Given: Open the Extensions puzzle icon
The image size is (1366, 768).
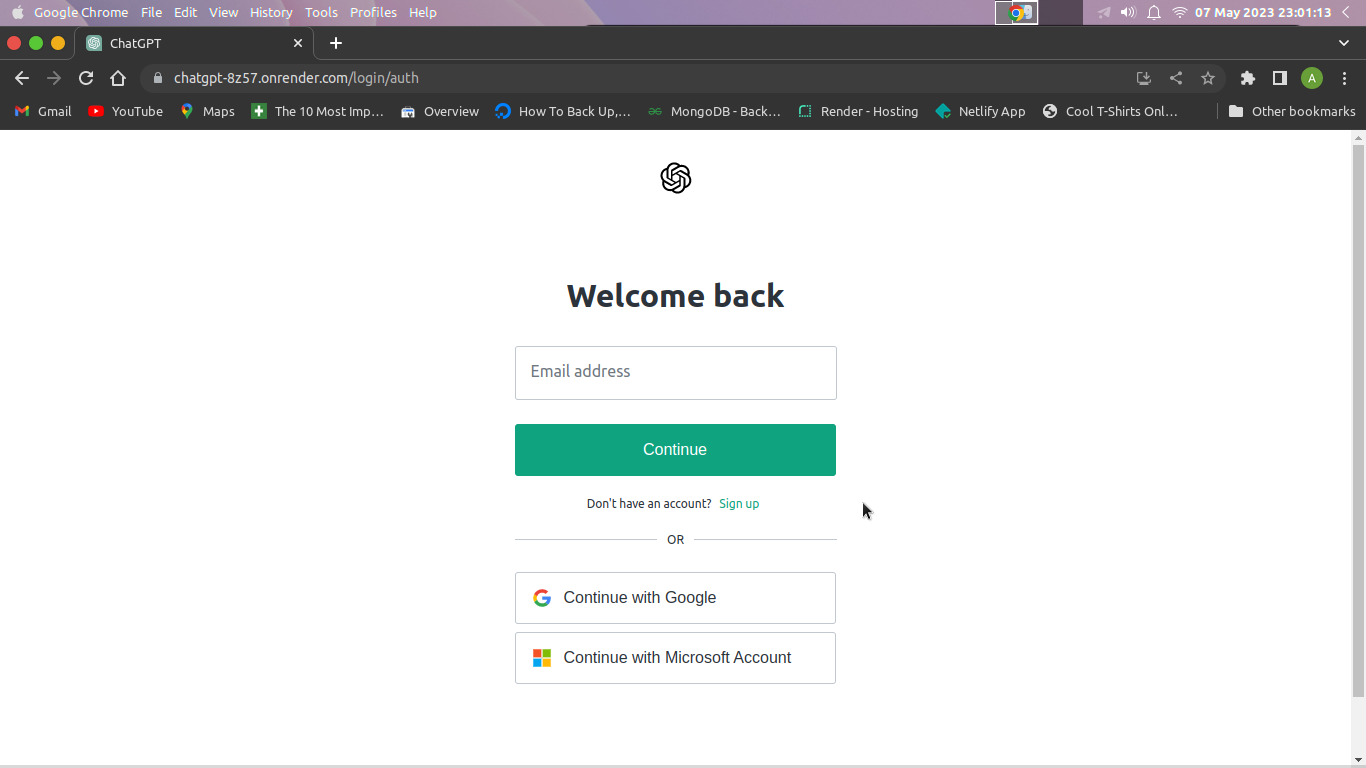Looking at the screenshot, I should pos(1247,78).
